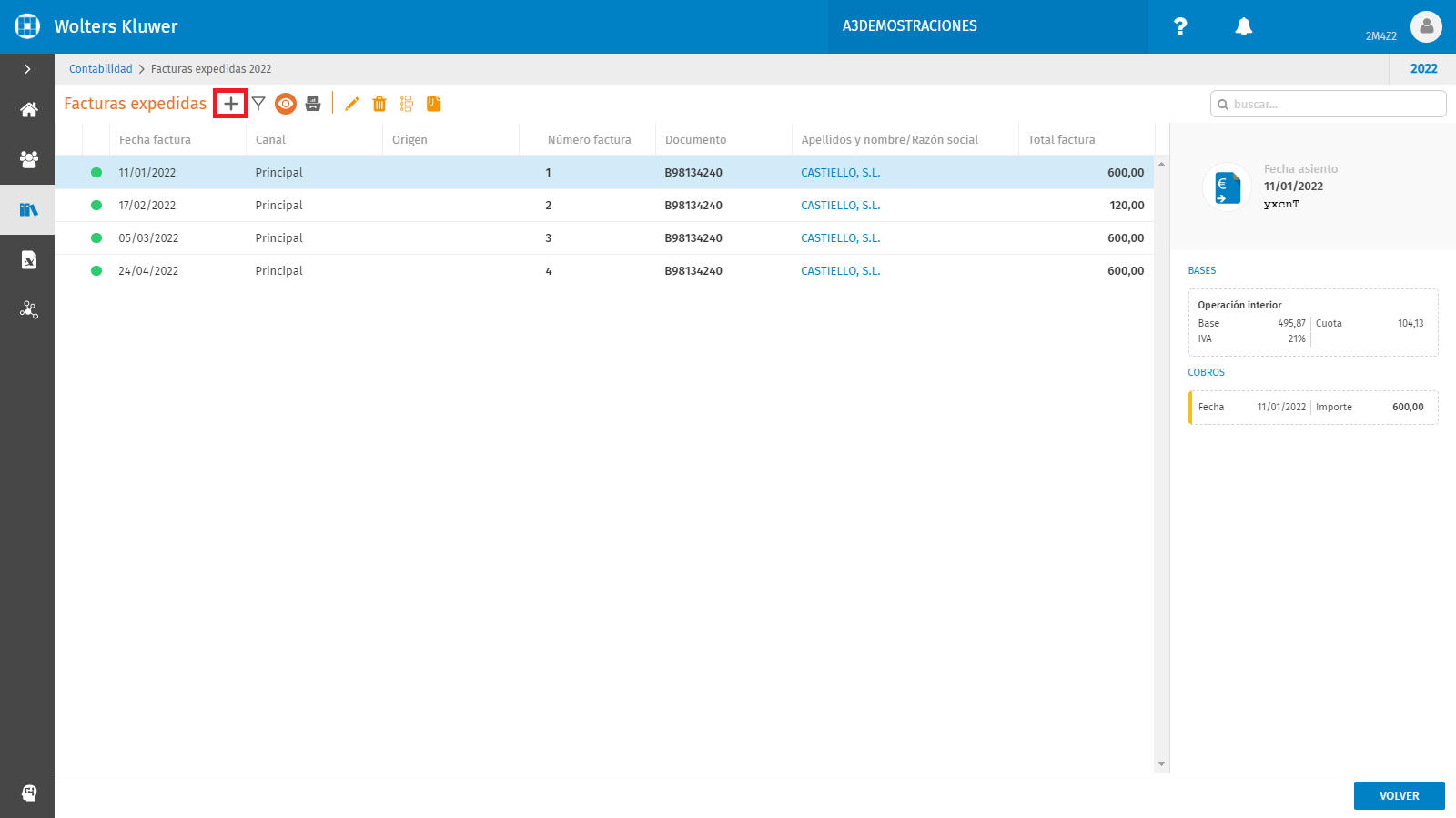Edit selected invoice with pencil icon
The image size is (1456, 818).
[x=352, y=104]
